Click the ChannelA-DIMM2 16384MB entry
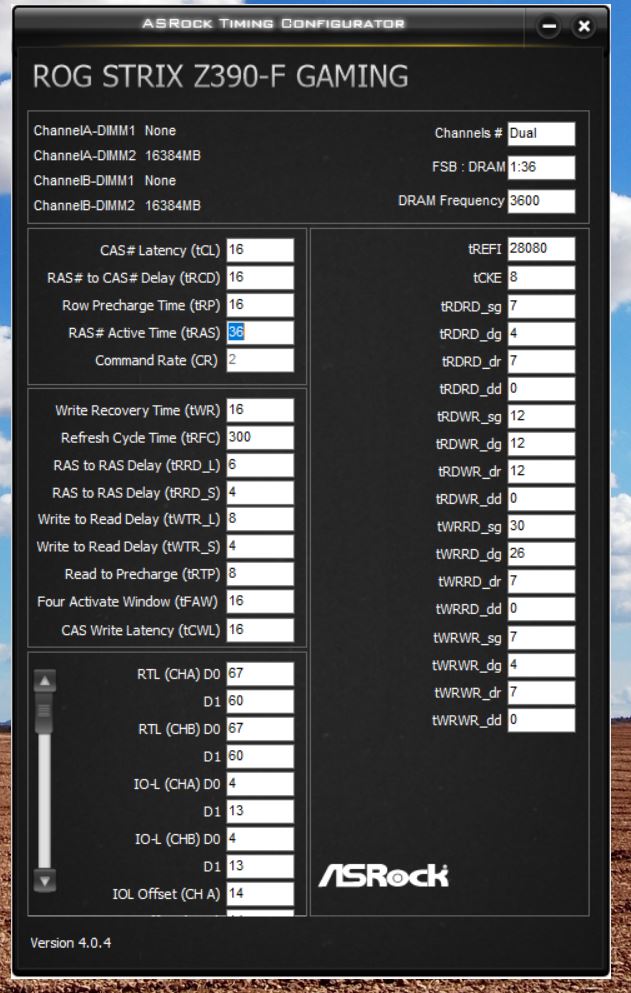 click(x=117, y=155)
